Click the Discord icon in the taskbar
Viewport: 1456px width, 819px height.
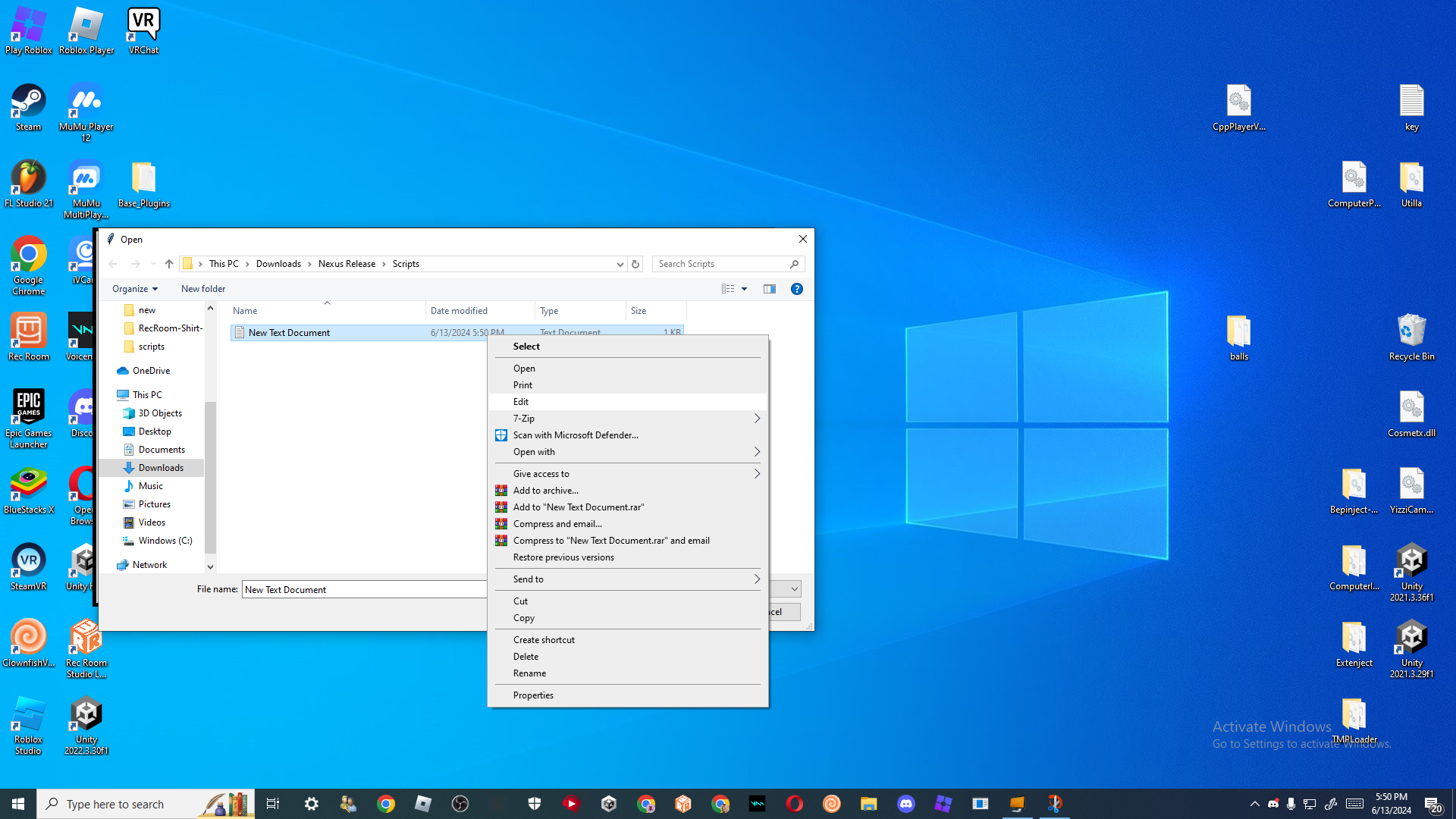click(905, 804)
